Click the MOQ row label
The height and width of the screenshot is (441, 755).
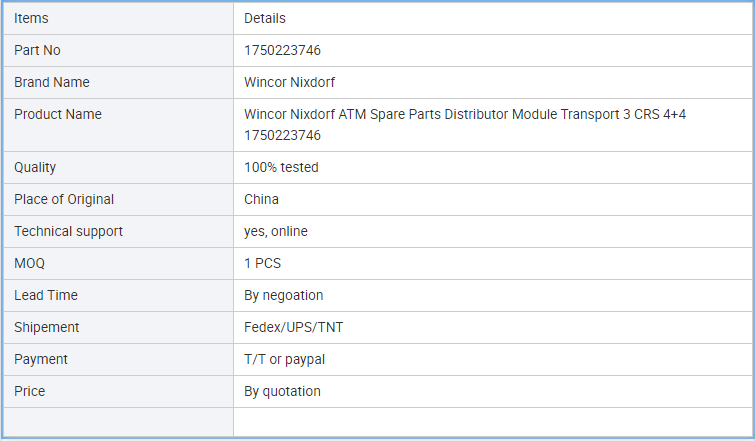(x=29, y=263)
